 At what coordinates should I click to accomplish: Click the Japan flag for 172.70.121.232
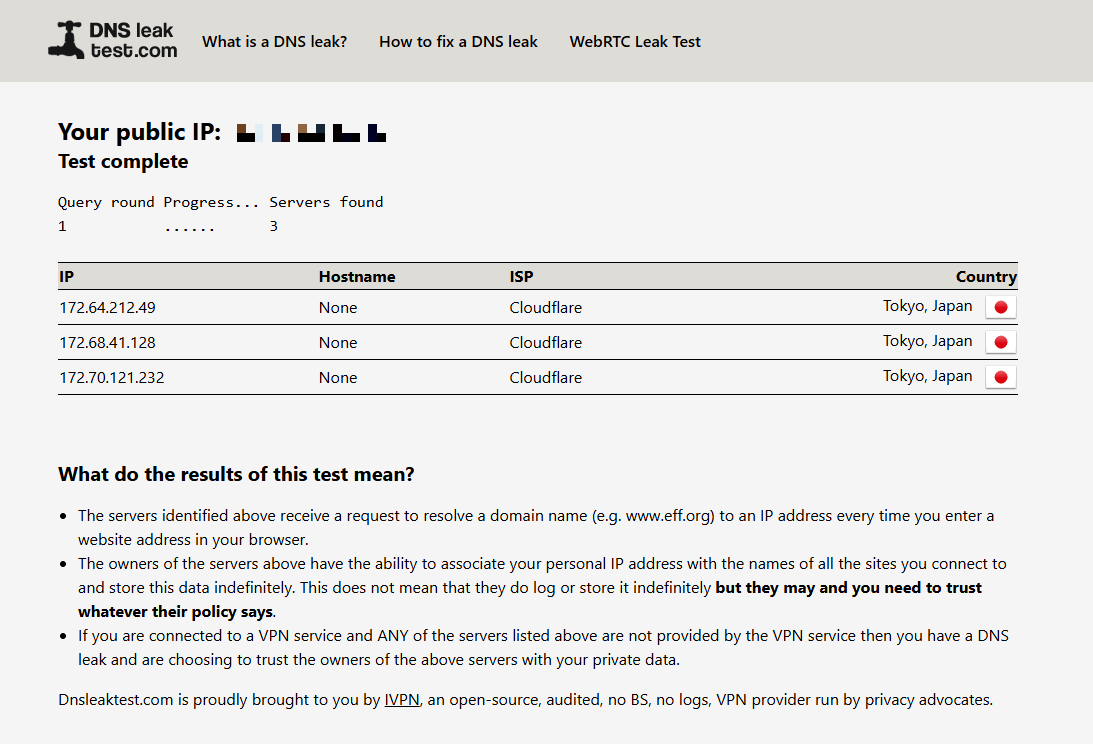pyautogui.click(x=1000, y=377)
